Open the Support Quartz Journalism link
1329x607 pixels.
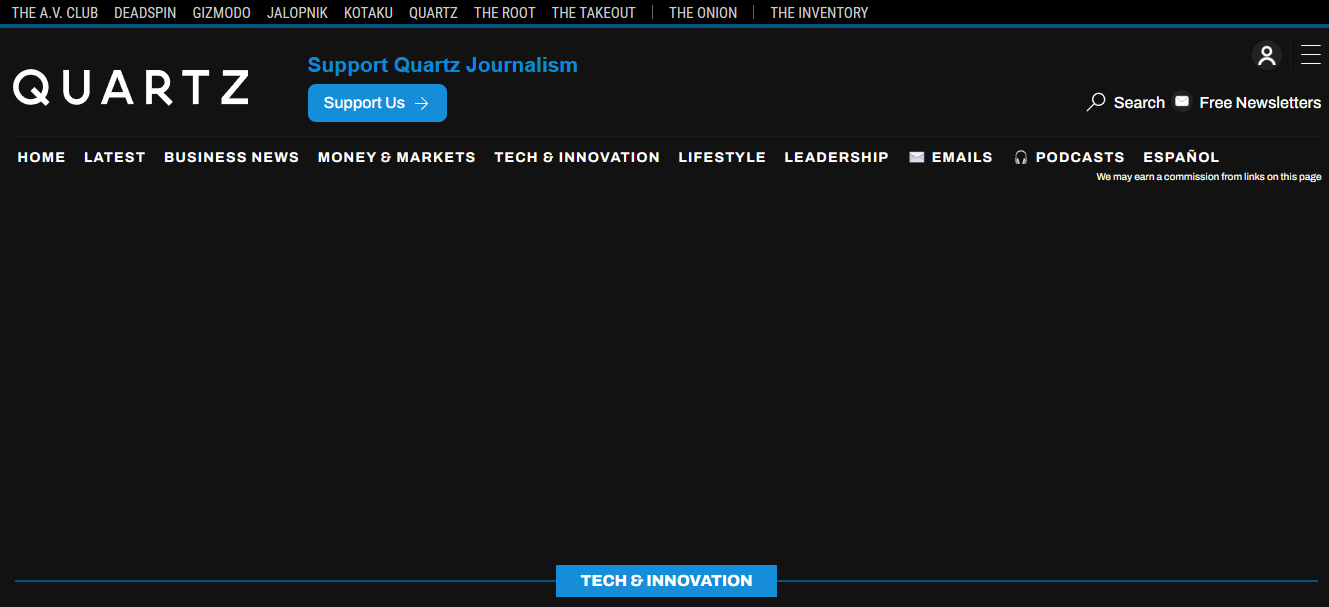tap(442, 65)
